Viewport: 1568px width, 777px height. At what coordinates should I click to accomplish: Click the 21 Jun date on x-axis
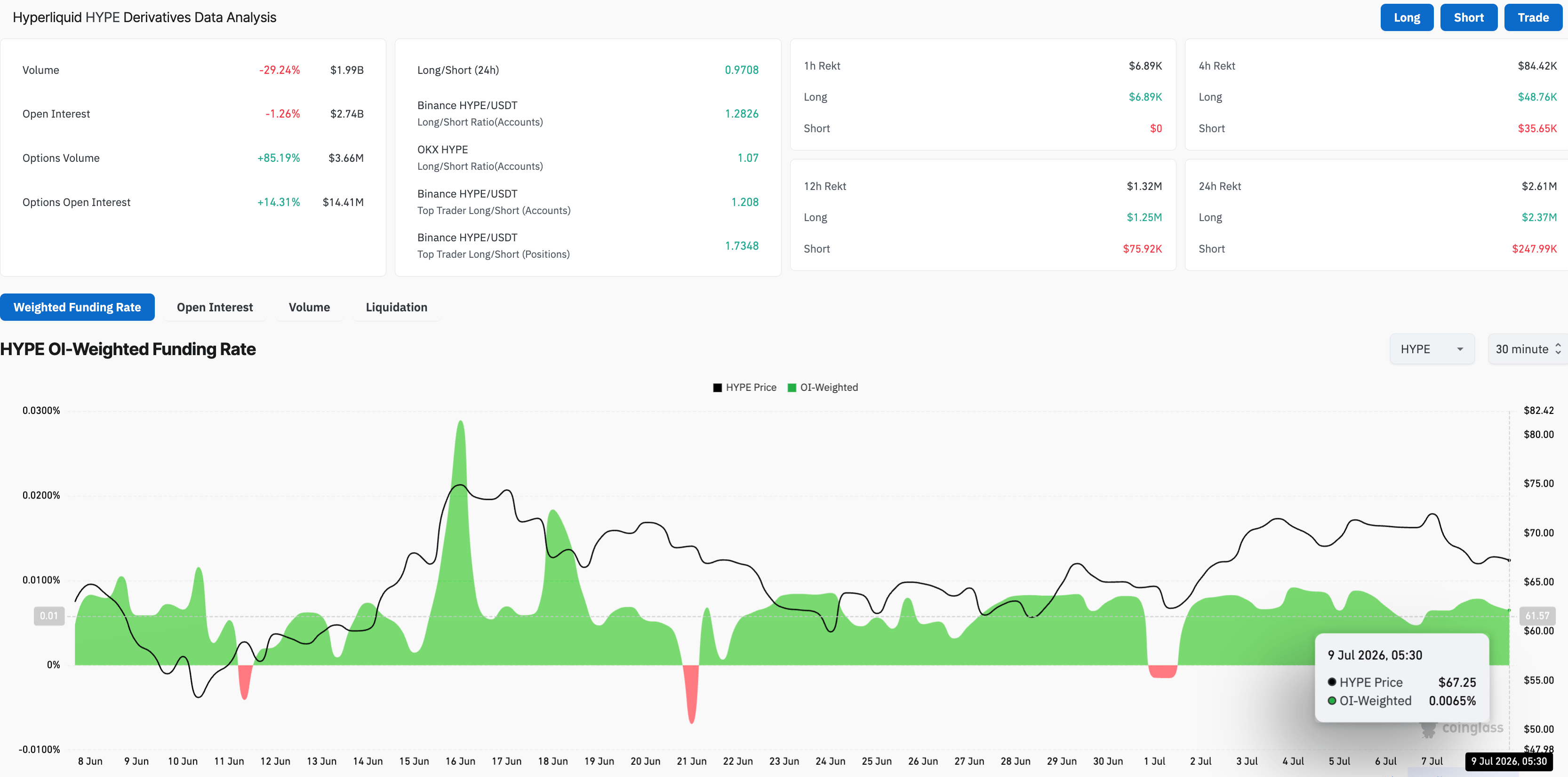click(691, 761)
